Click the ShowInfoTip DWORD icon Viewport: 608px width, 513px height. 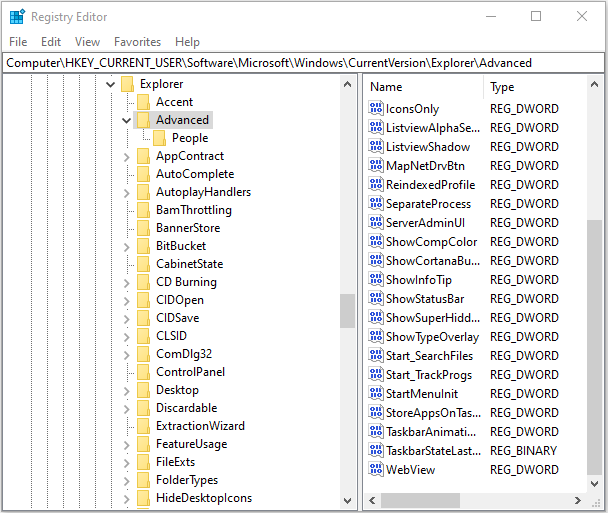(376, 280)
